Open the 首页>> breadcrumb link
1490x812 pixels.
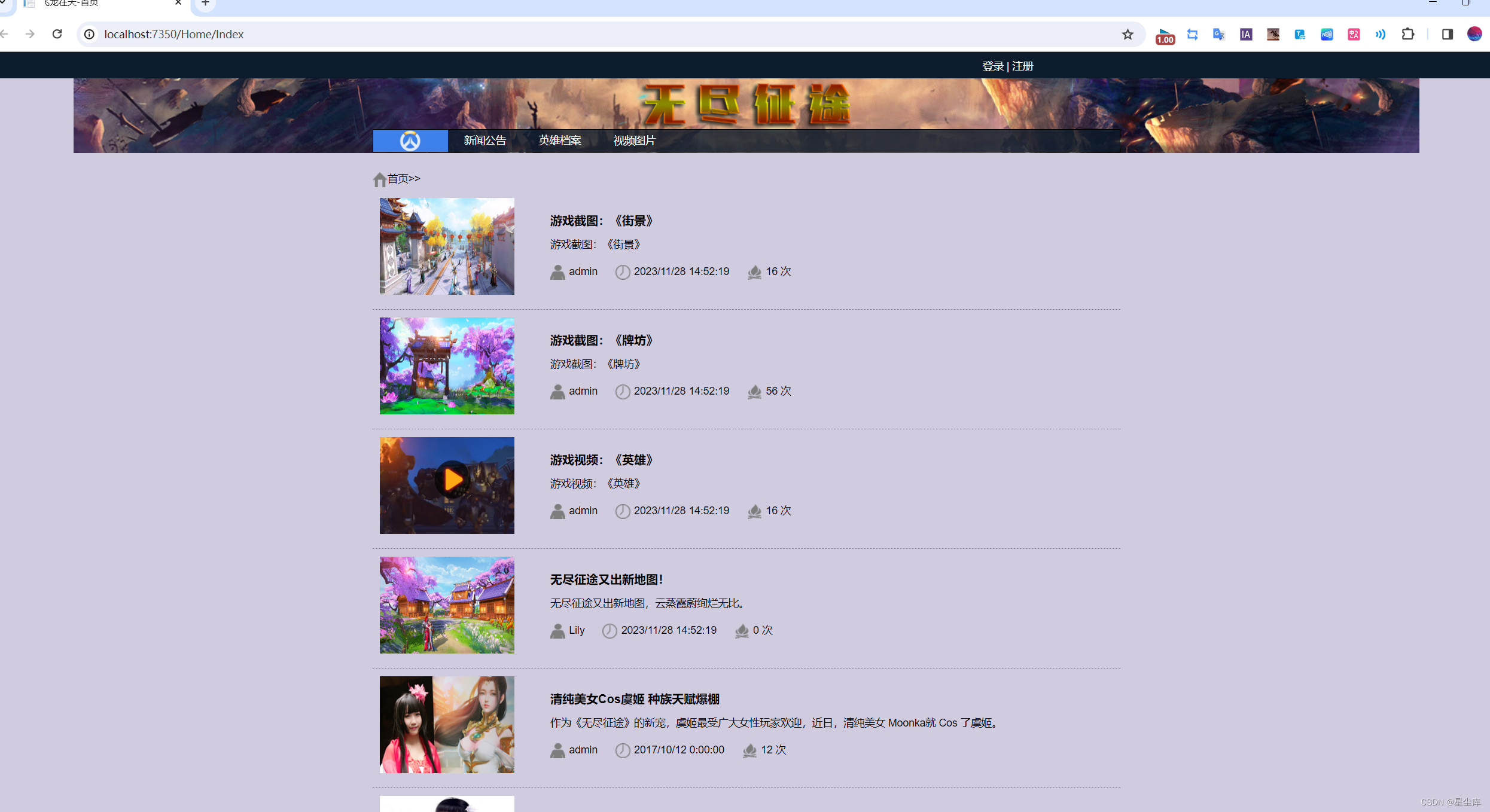click(402, 178)
